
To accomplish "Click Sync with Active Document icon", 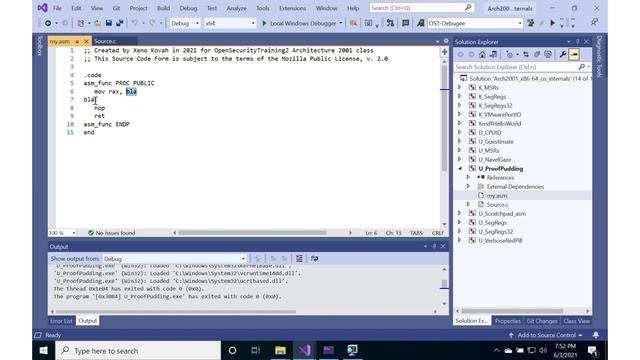I will tap(526, 54).
